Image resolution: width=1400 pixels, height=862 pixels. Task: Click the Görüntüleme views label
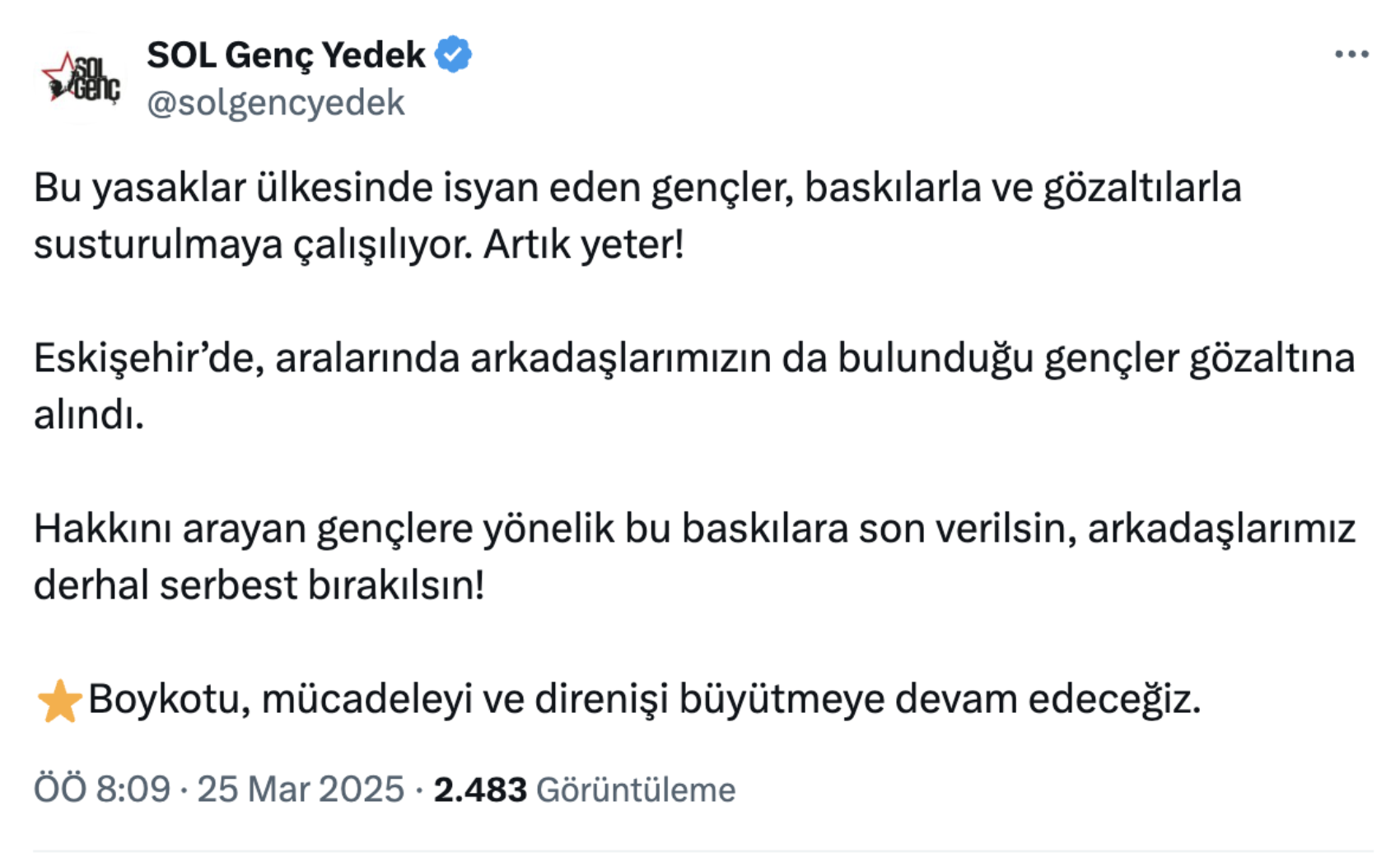point(636,790)
